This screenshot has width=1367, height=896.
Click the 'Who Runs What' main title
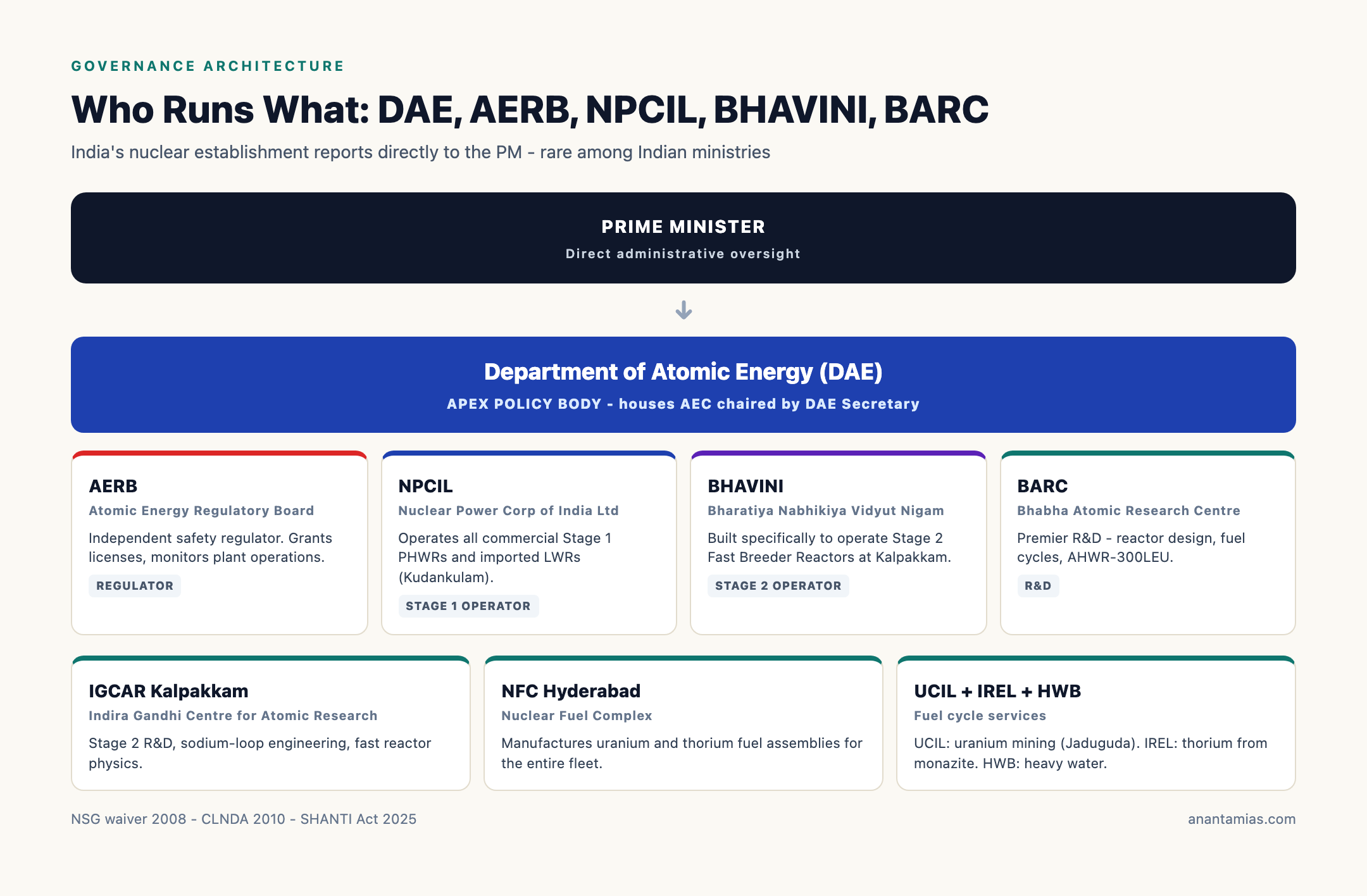point(530,109)
